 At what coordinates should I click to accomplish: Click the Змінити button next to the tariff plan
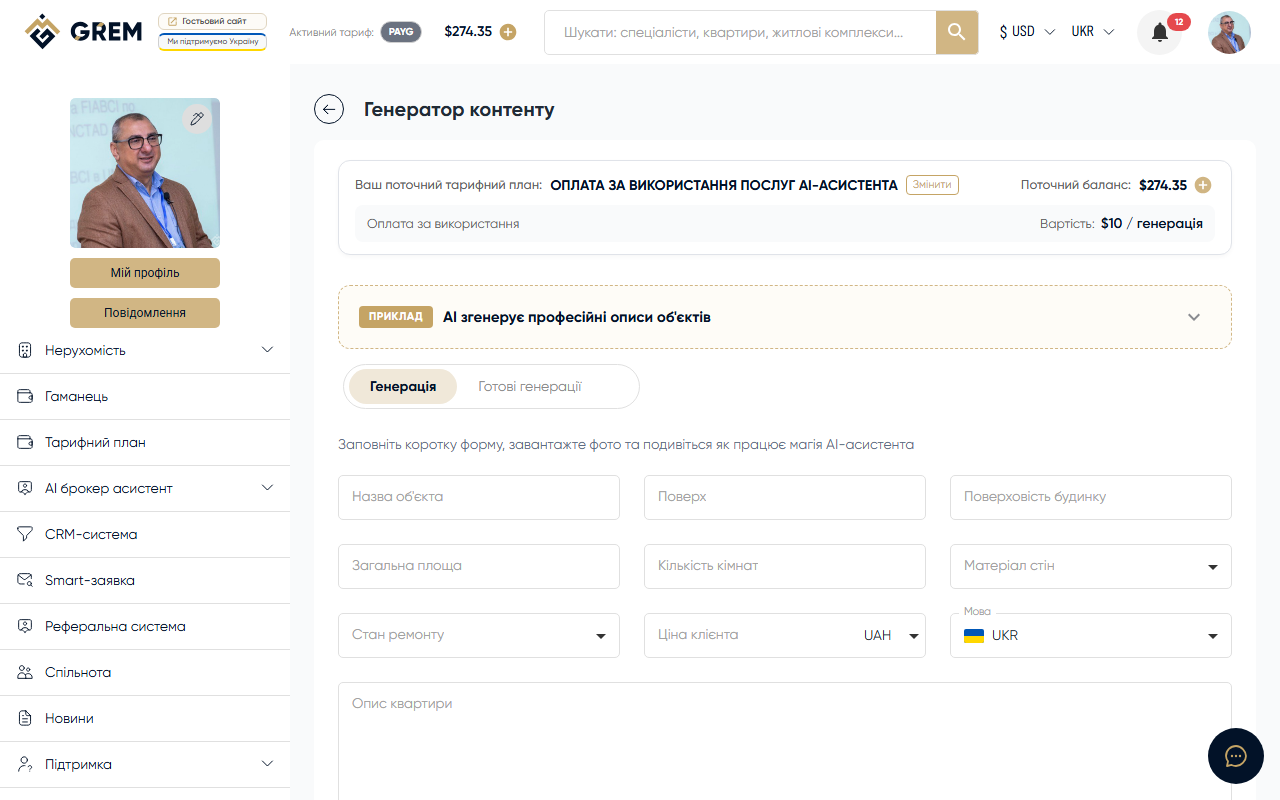pyautogui.click(x=931, y=185)
